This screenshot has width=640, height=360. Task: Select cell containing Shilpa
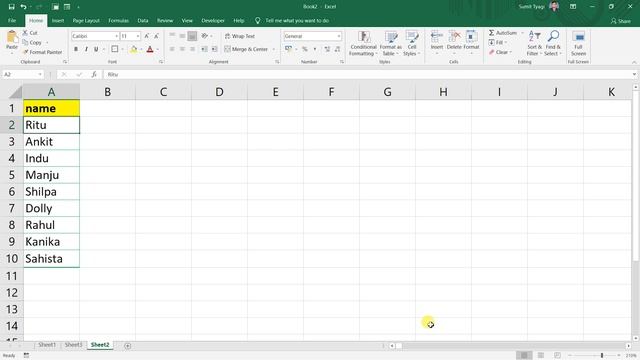(x=51, y=192)
